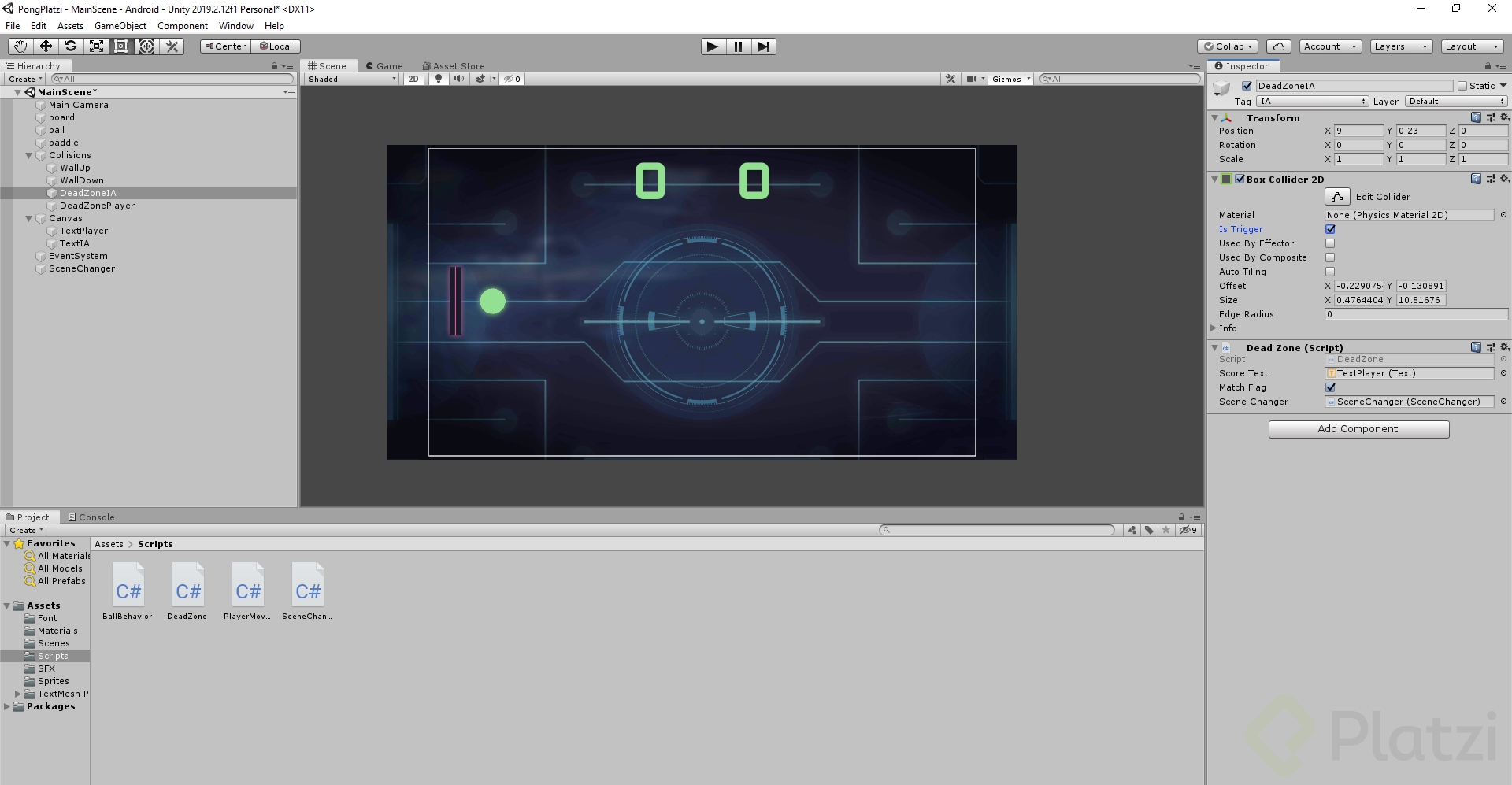Open Unity cloud services panel
This screenshot has width=1512, height=785.
[1280, 46]
